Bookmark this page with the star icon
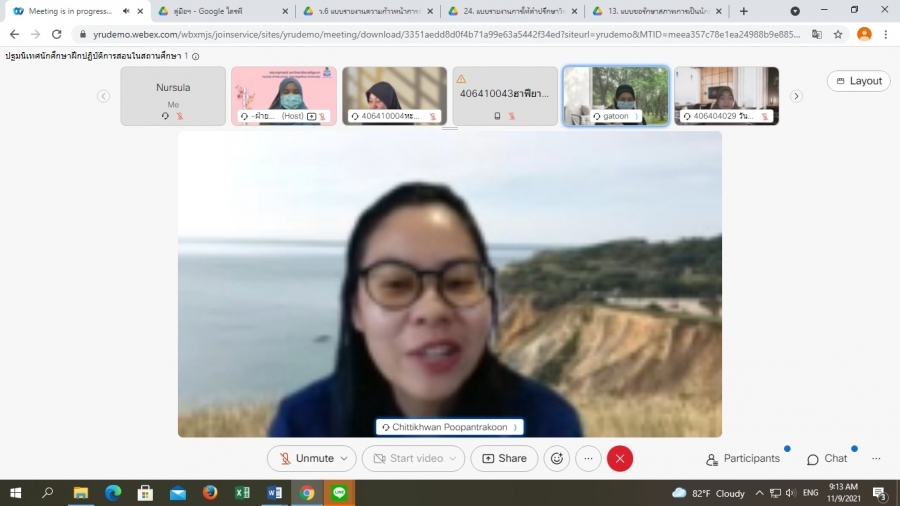 coord(838,33)
